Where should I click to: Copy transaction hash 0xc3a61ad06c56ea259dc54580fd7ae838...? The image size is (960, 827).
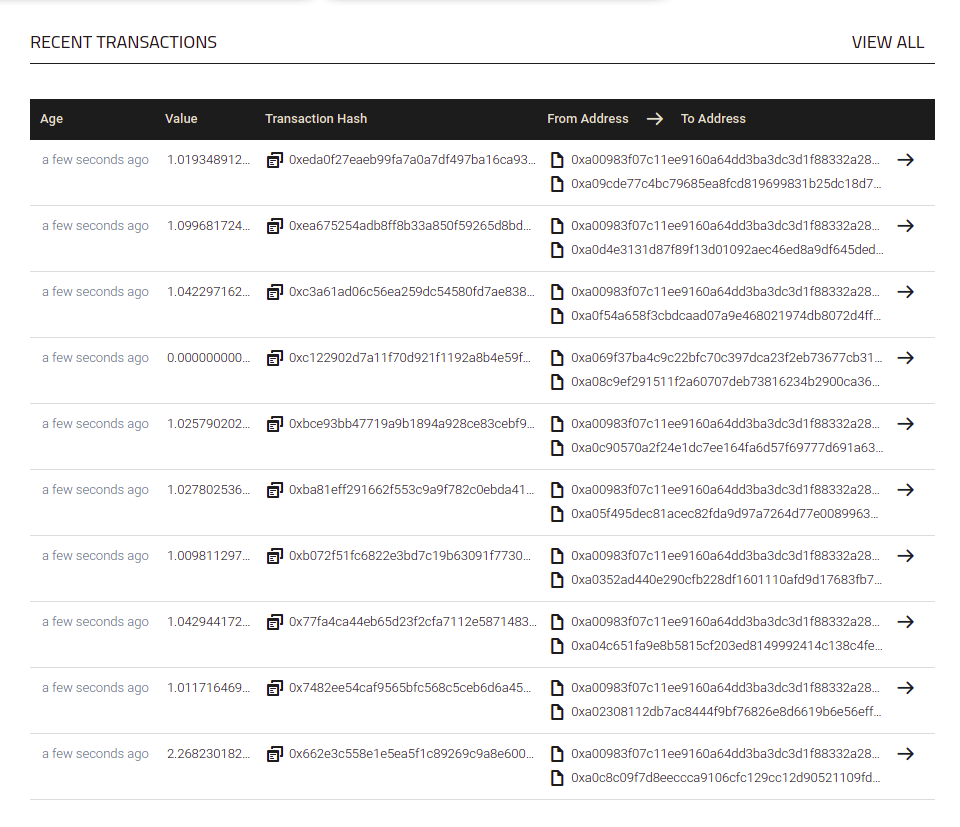tap(275, 292)
